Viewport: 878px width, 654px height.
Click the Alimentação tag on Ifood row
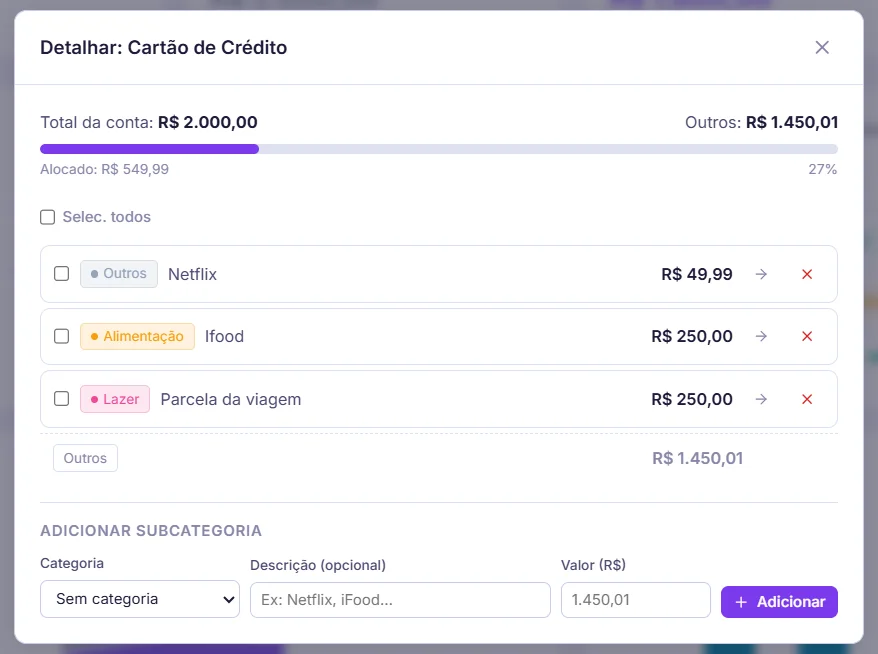point(137,336)
